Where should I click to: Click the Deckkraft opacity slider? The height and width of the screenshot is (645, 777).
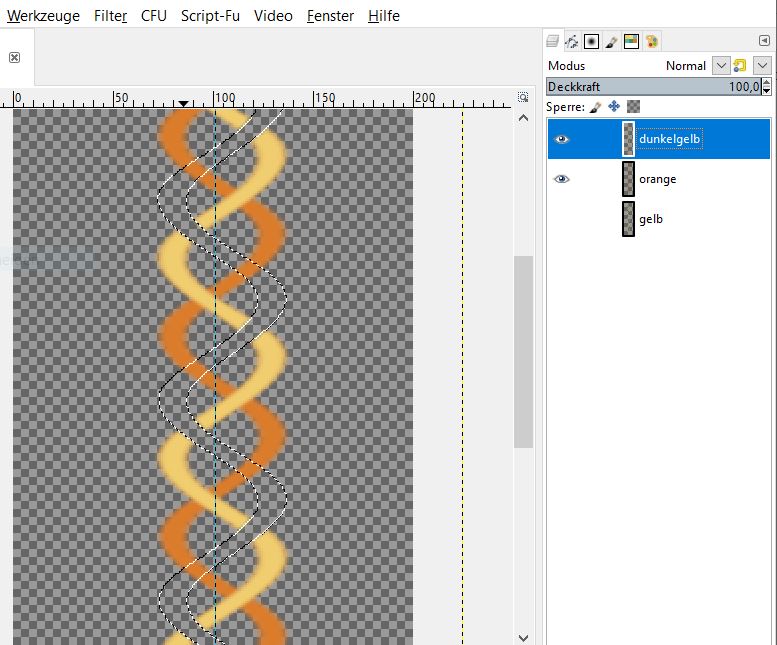pos(654,87)
